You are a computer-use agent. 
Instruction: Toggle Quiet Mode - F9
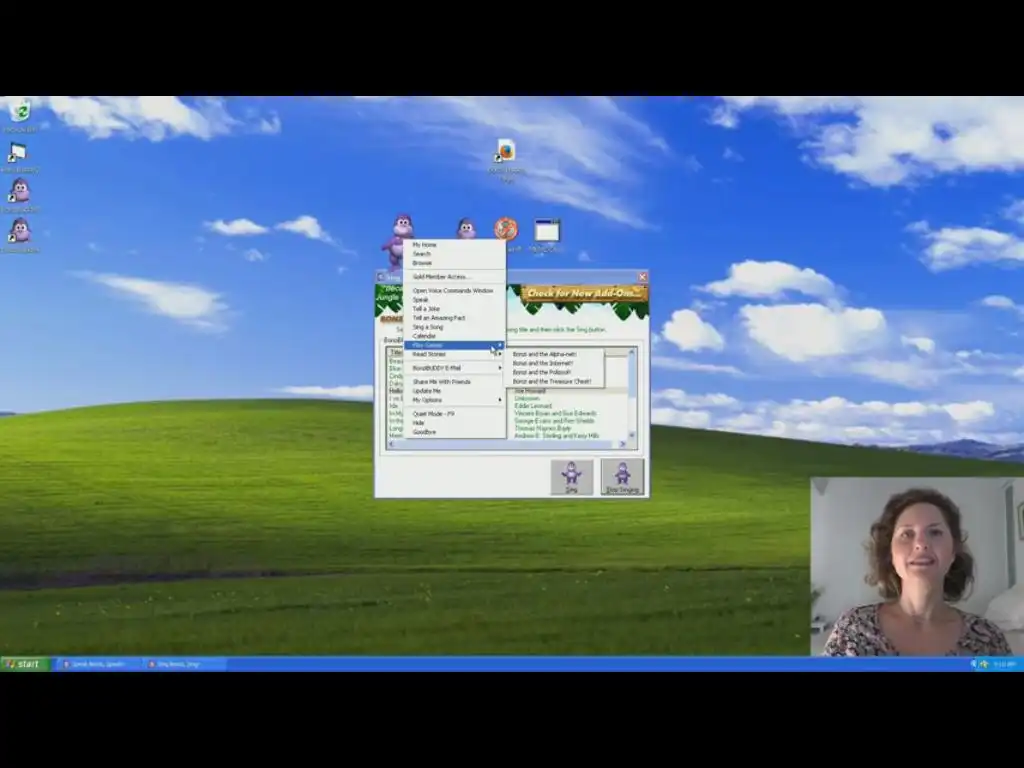pos(455,414)
